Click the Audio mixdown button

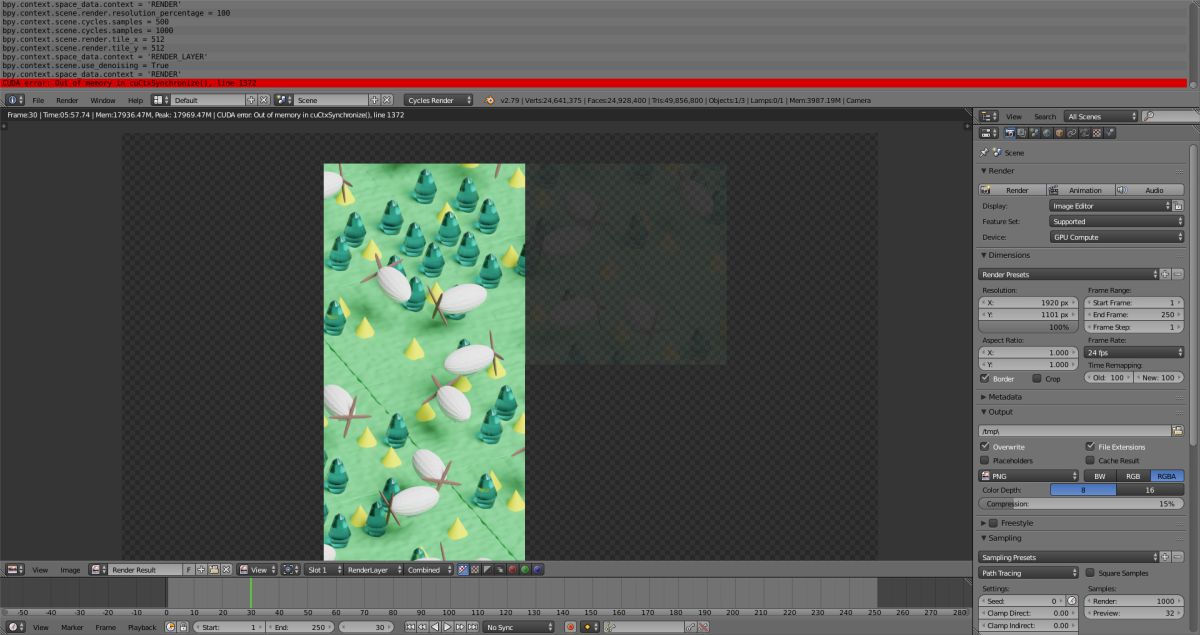(x=1150, y=190)
